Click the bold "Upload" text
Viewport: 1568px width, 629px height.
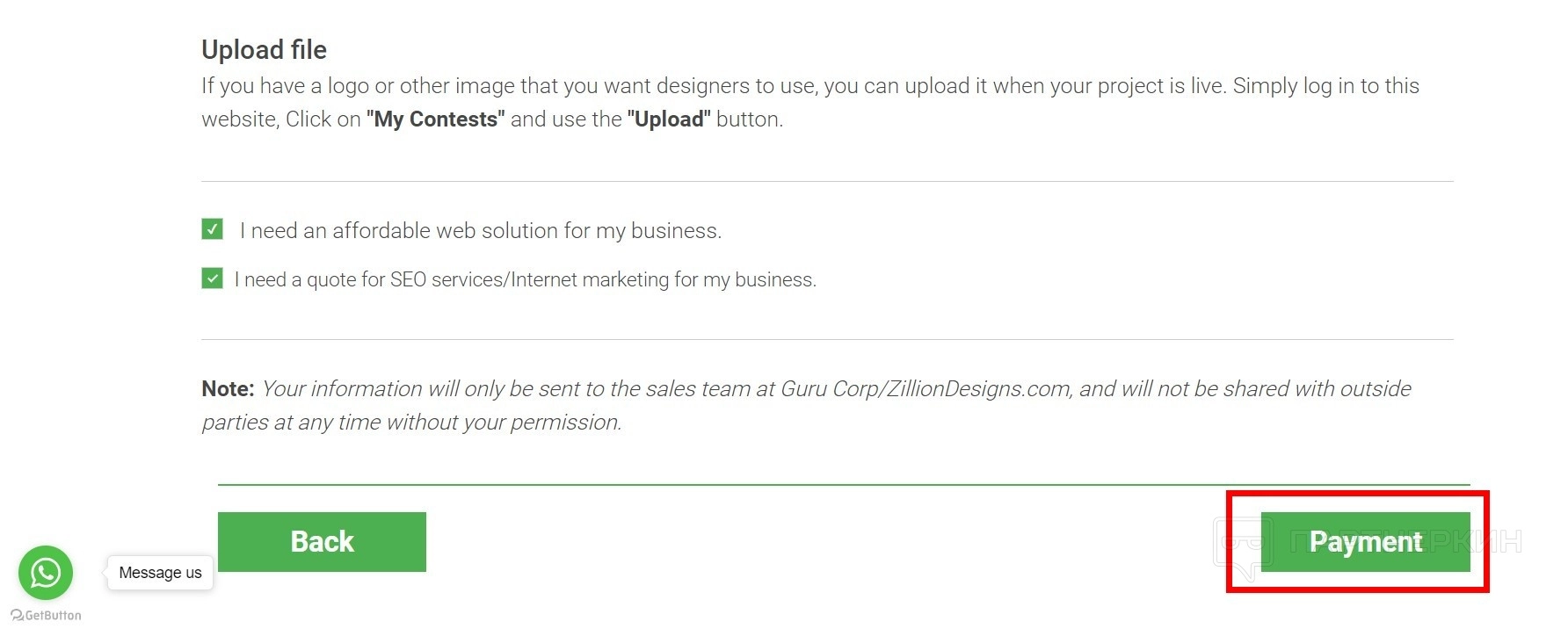[x=668, y=119]
